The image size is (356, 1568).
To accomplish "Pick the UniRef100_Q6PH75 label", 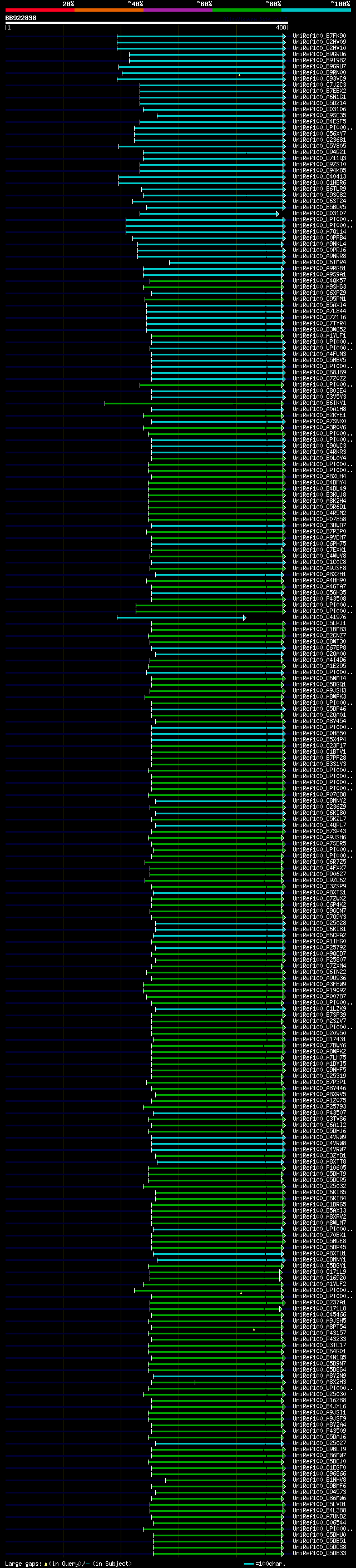I will (x=319, y=543).
